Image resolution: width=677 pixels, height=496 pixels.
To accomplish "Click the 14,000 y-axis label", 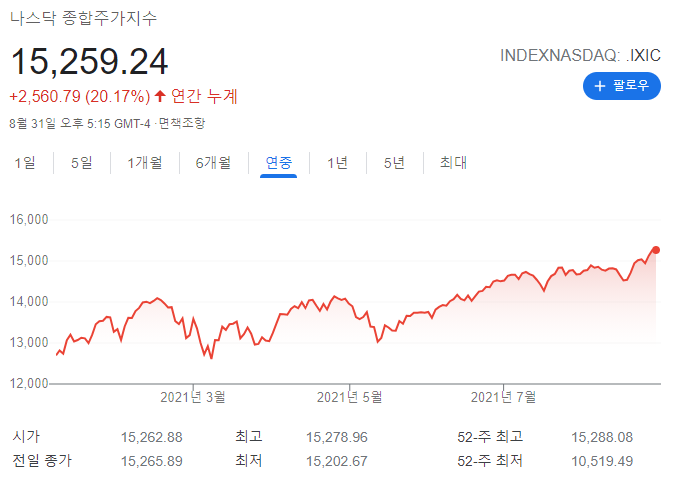I will pyautogui.click(x=29, y=301).
